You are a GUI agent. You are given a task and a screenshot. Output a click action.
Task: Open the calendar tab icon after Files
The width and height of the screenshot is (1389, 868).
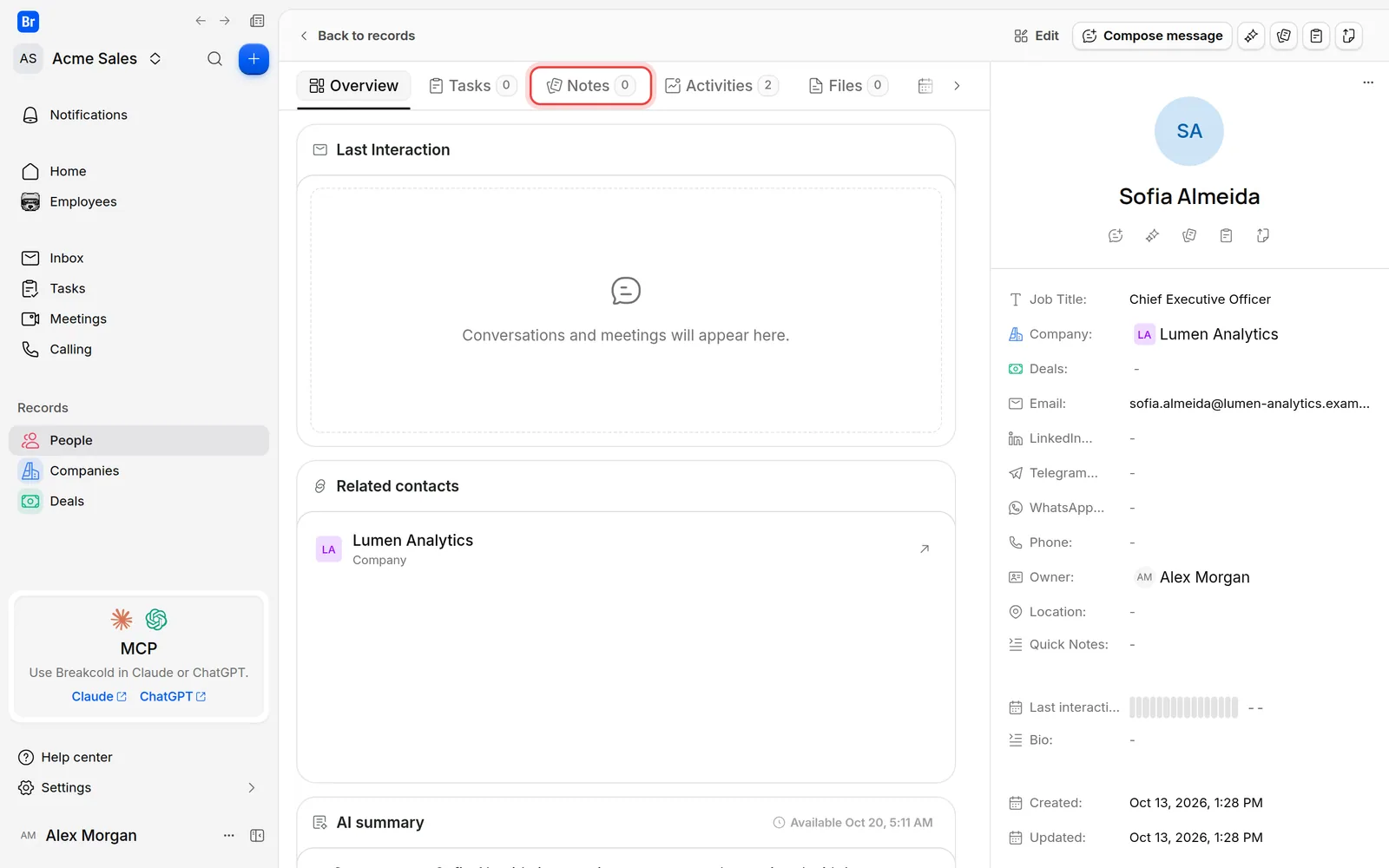click(925, 86)
